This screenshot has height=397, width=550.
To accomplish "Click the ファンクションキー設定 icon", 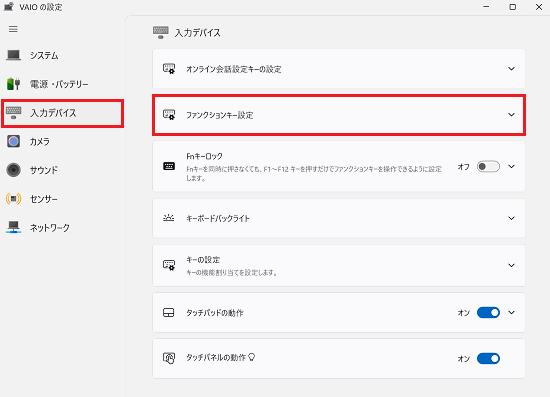I will point(169,115).
